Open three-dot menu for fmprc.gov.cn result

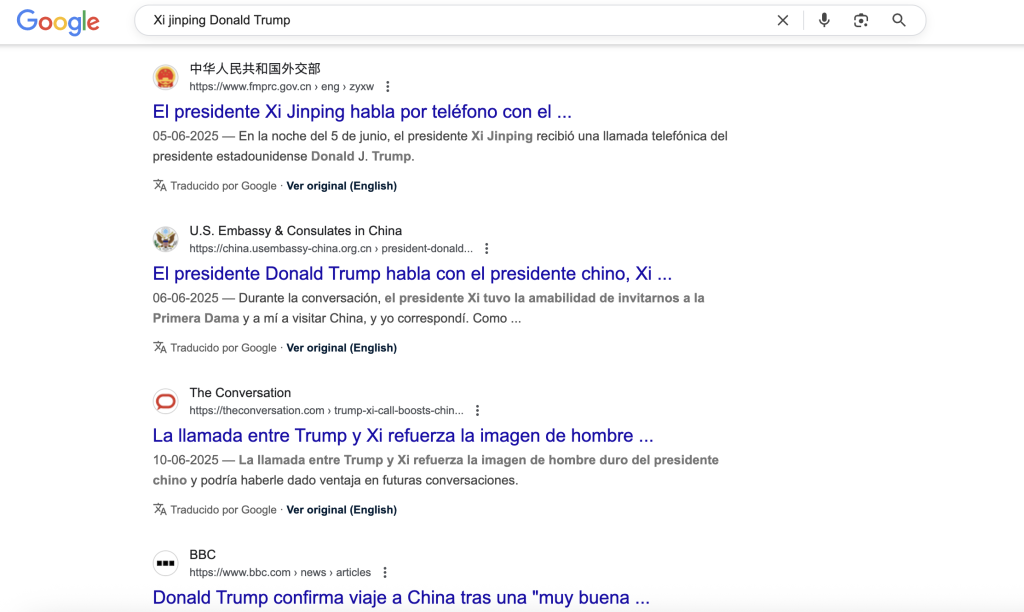[387, 86]
